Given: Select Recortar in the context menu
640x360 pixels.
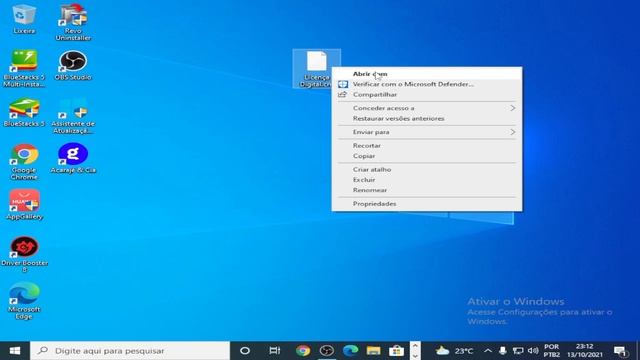Looking at the screenshot, I should [427, 145].
